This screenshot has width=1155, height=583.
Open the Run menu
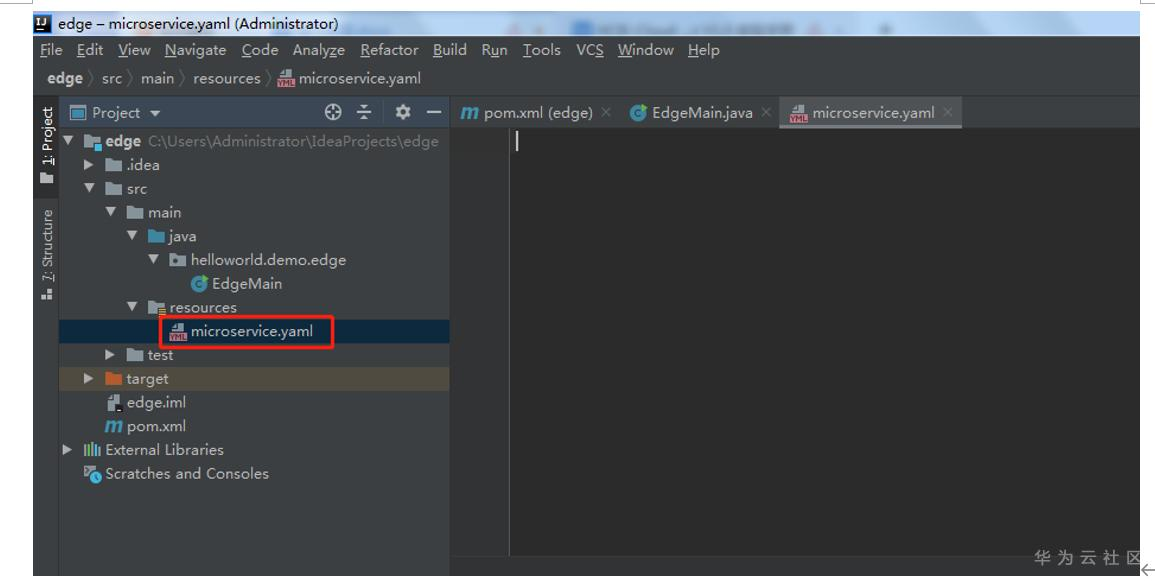point(494,50)
